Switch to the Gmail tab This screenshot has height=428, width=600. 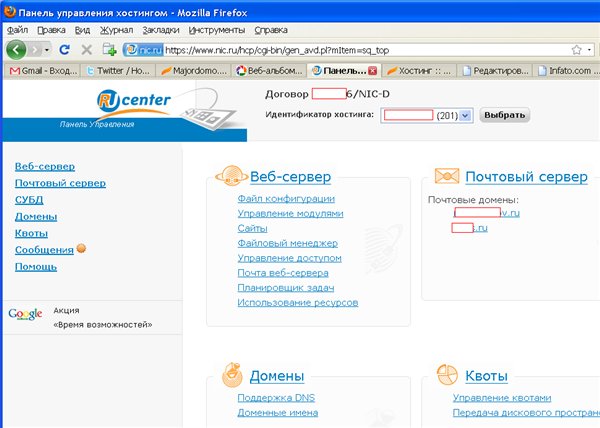[42, 71]
